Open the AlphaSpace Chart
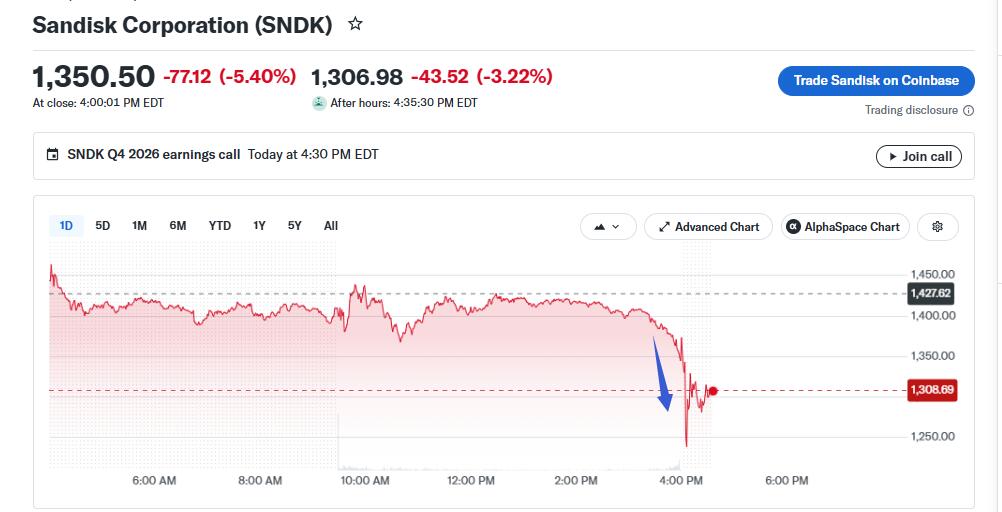The height and width of the screenshot is (512, 1002). (x=845, y=226)
